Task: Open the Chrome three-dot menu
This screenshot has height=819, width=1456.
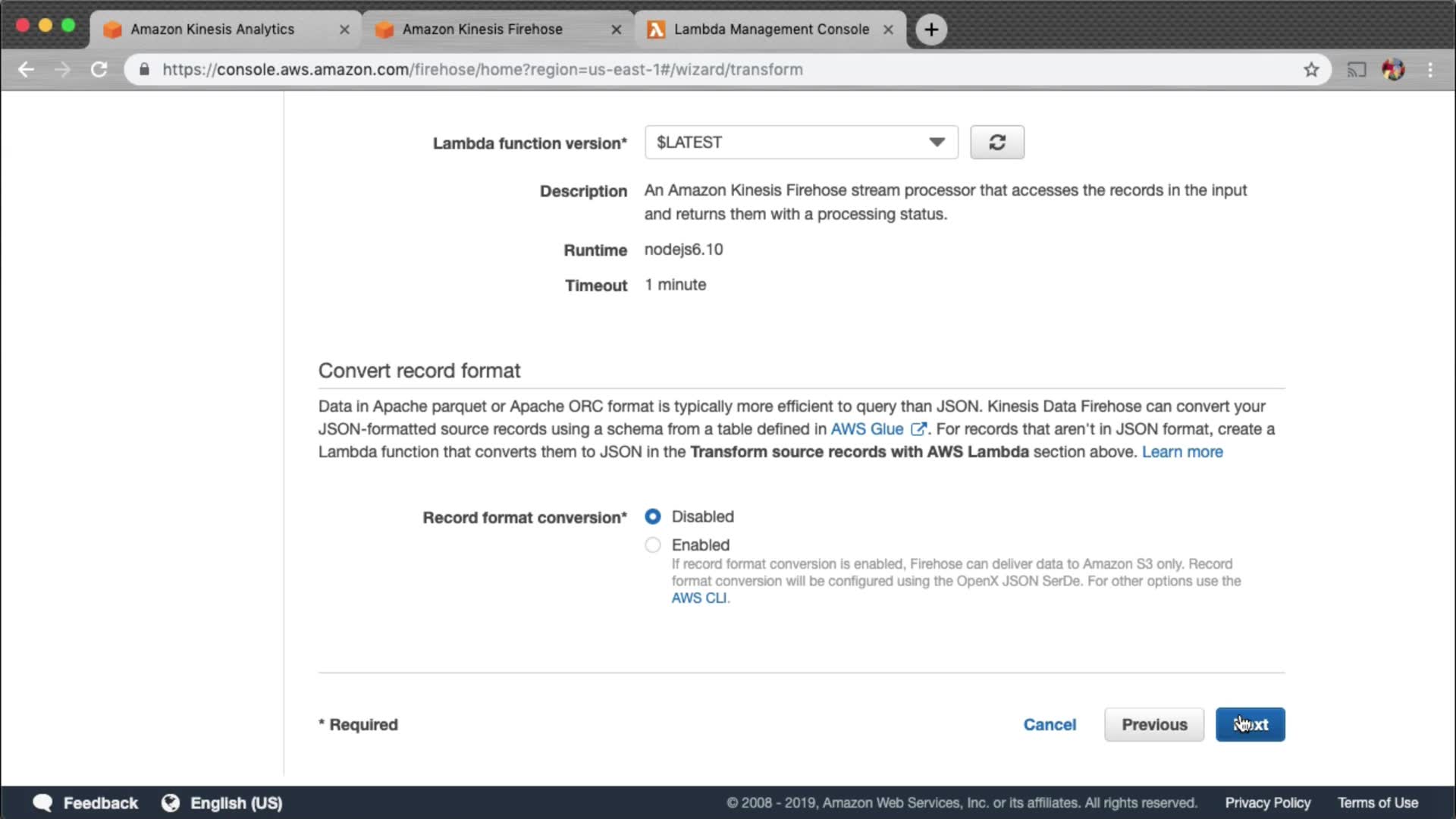Action: click(1430, 70)
